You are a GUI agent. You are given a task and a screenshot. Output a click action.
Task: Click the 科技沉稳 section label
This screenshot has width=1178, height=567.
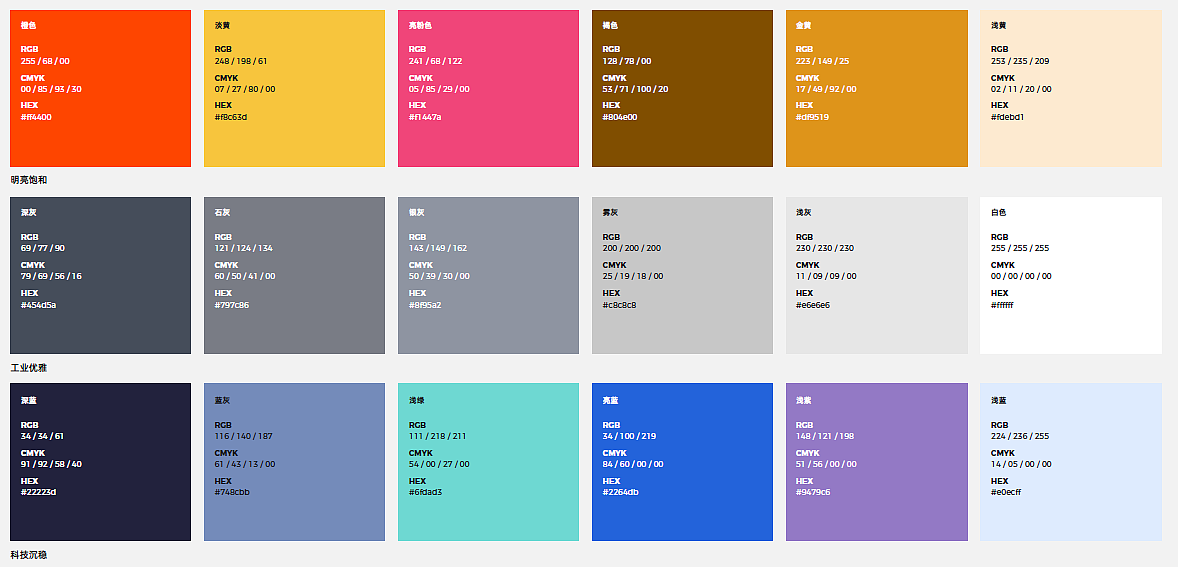click(x=29, y=555)
